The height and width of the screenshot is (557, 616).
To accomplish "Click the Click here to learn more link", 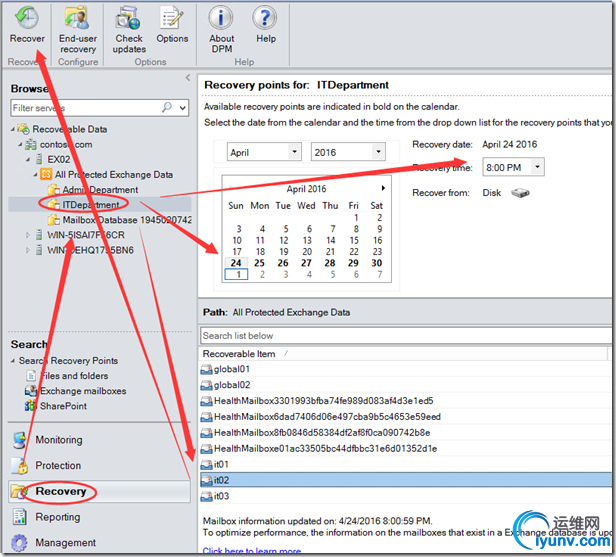I will click(251, 550).
